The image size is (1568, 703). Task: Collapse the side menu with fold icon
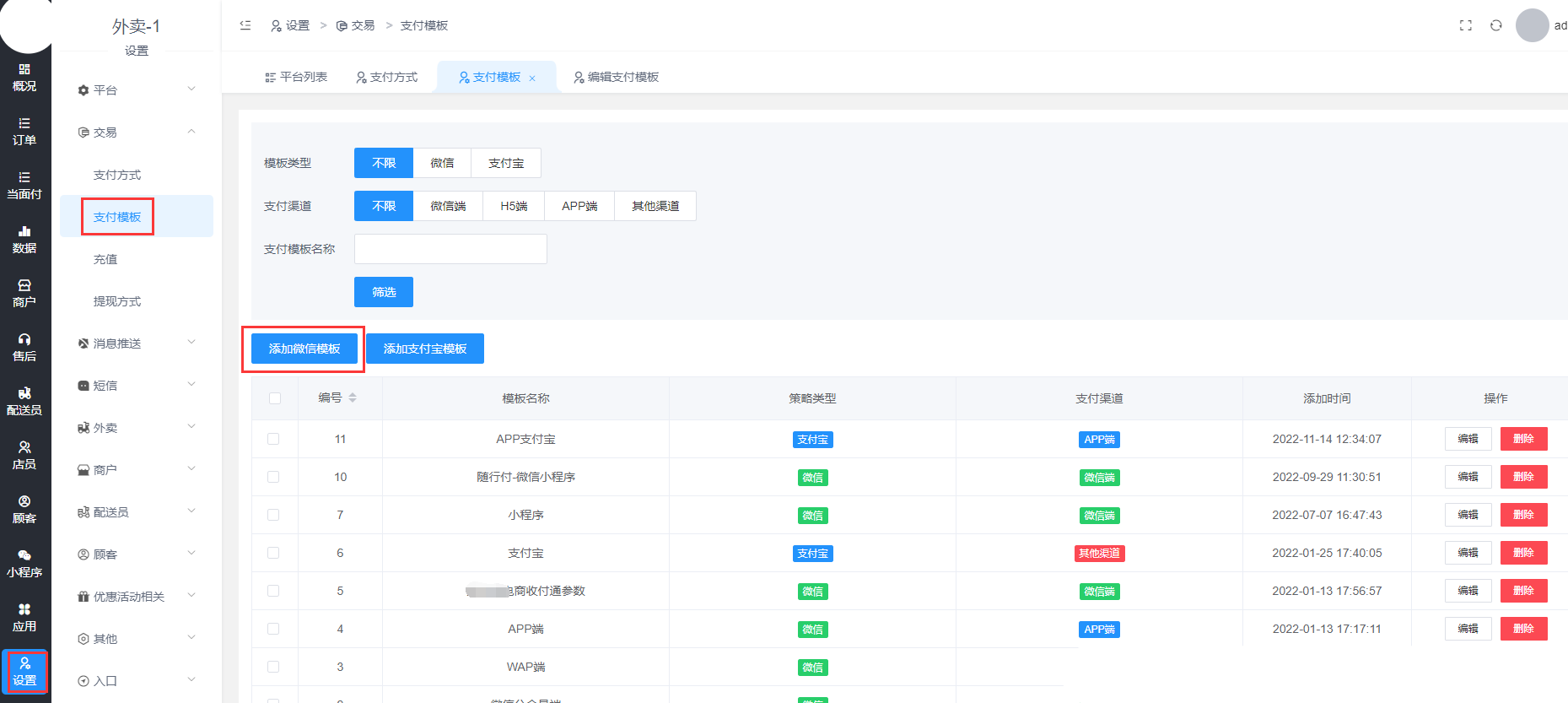[245, 25]
